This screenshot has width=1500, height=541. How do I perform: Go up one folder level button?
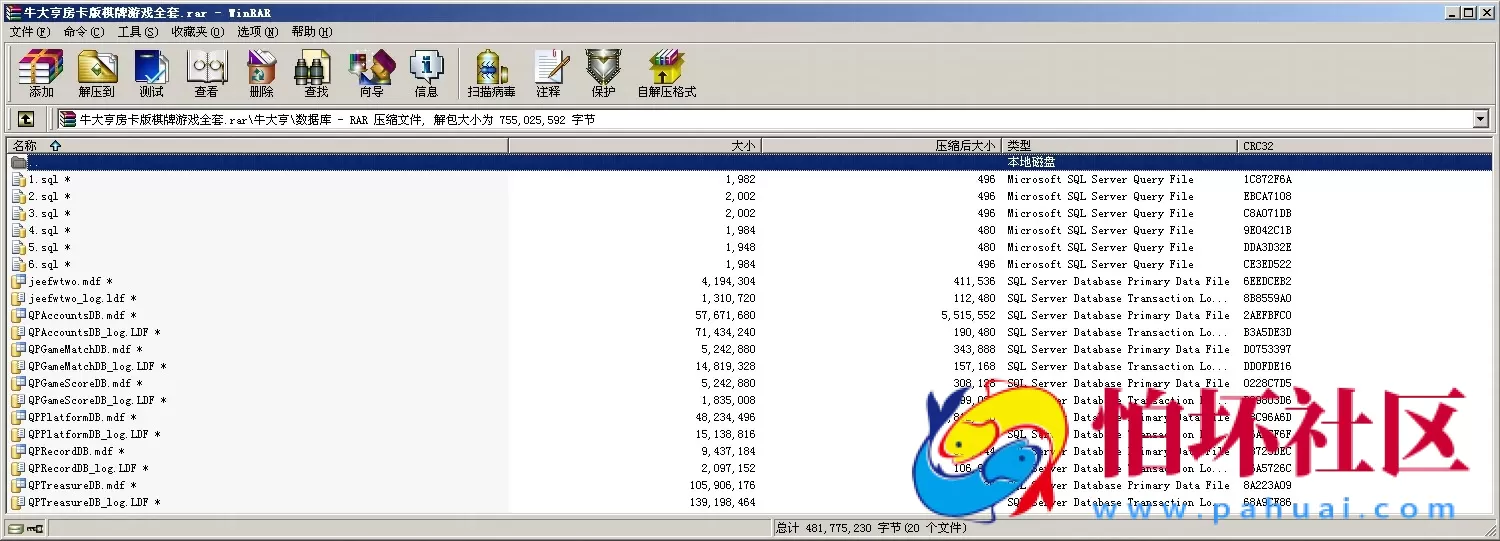click(x=26, y=119)
